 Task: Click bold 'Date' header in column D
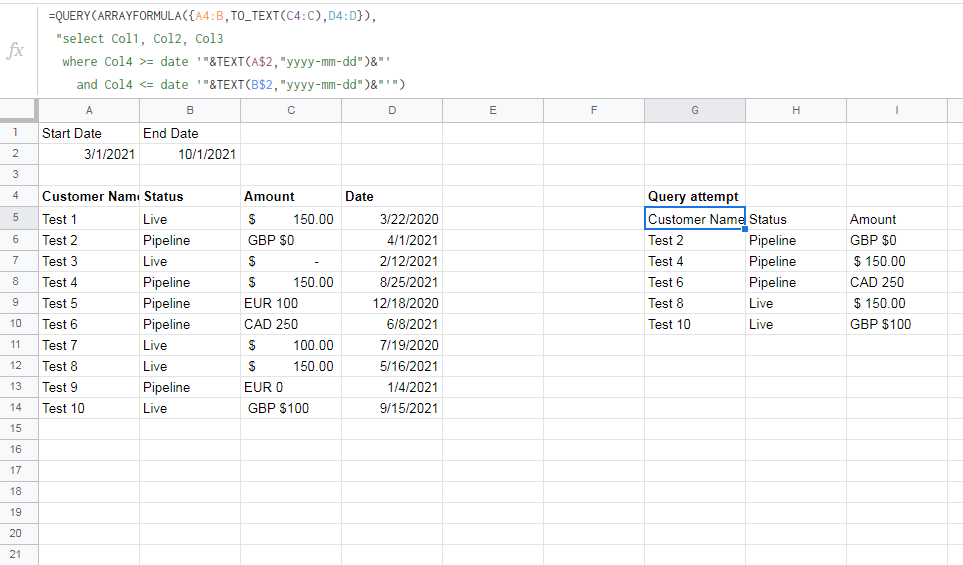coord(392,197)
